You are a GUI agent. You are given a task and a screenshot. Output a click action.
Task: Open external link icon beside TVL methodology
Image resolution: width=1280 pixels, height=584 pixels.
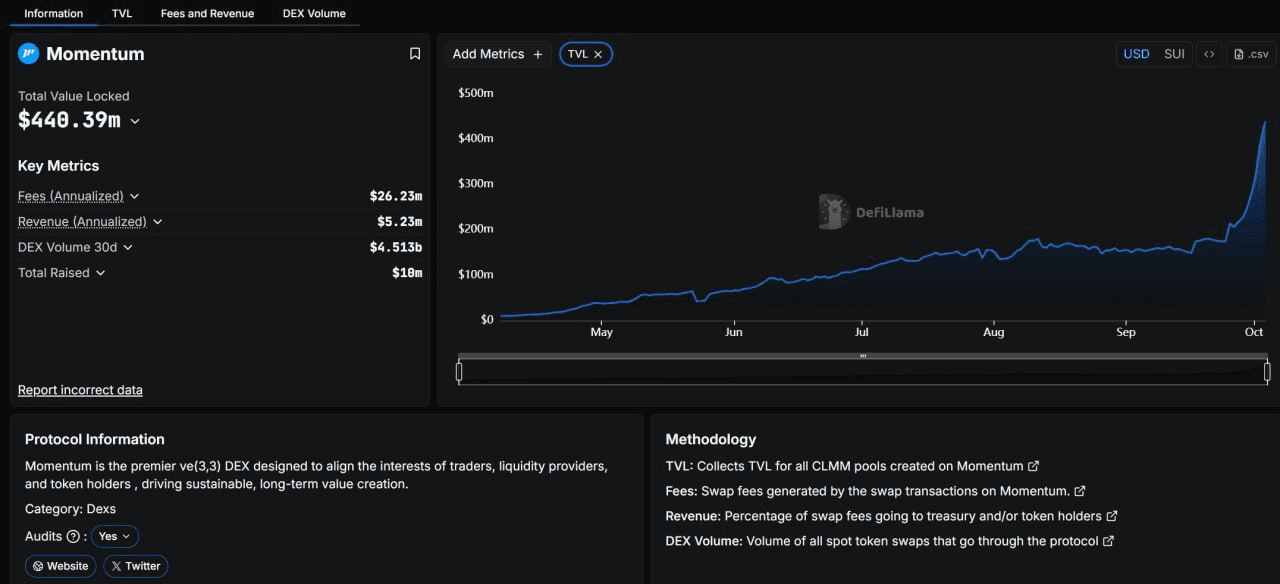click(x=1034, y=466)
